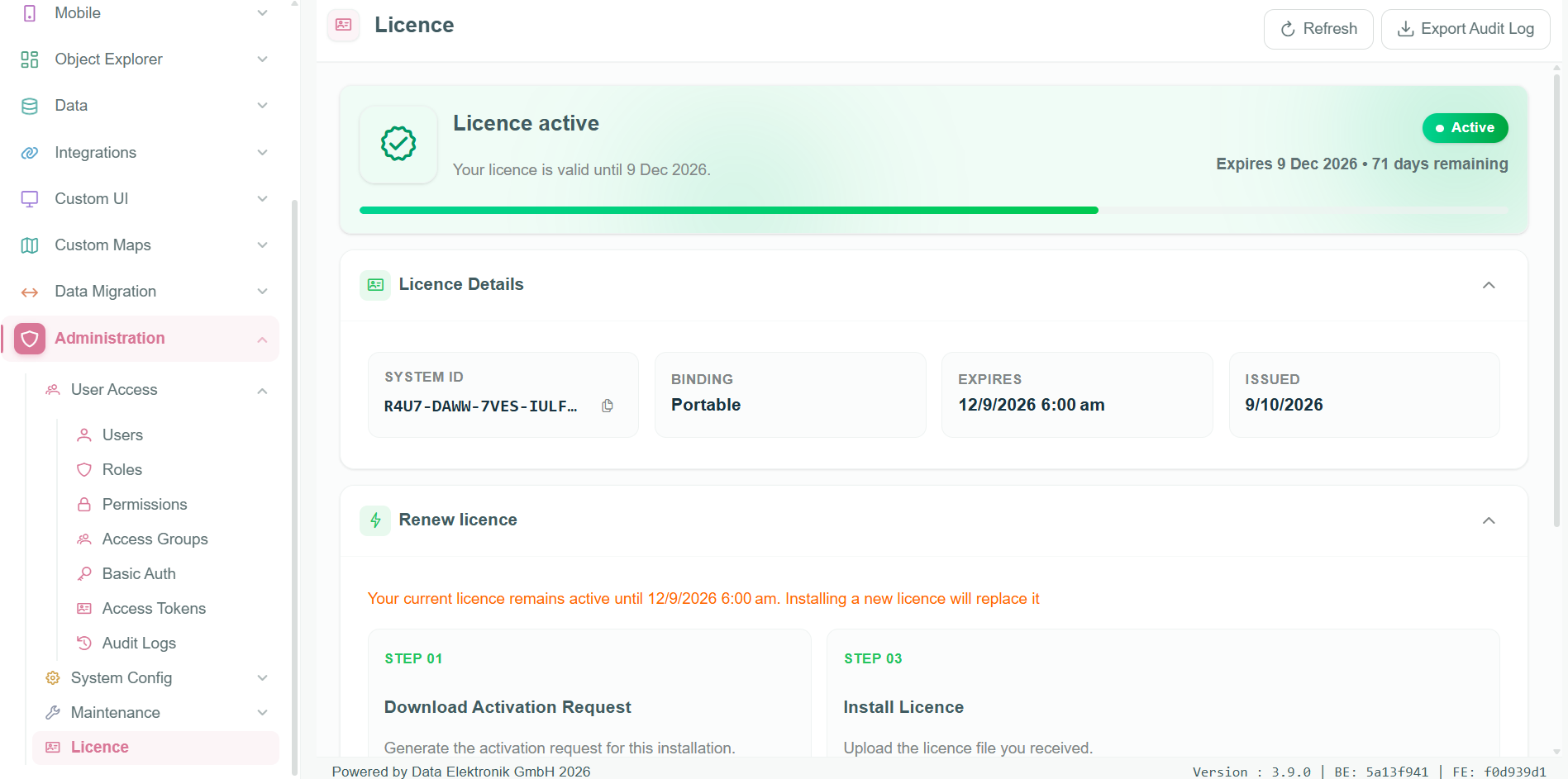This screenshot has height=779, width=1568.
Task: Click the Refresh button
Action: tap(1318, 29)
